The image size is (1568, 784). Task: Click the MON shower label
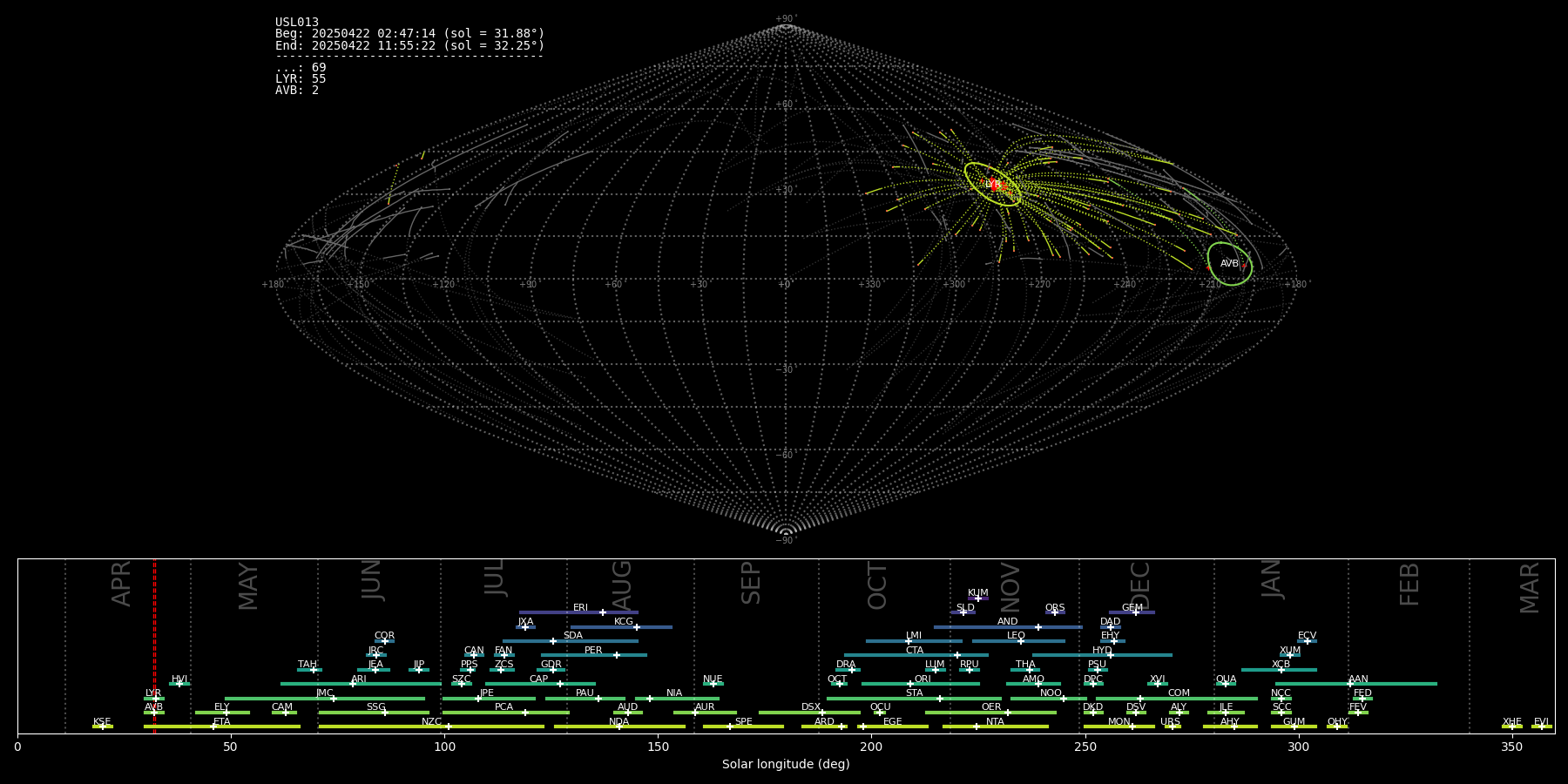pyautogui.click(x=1119, y=722)
